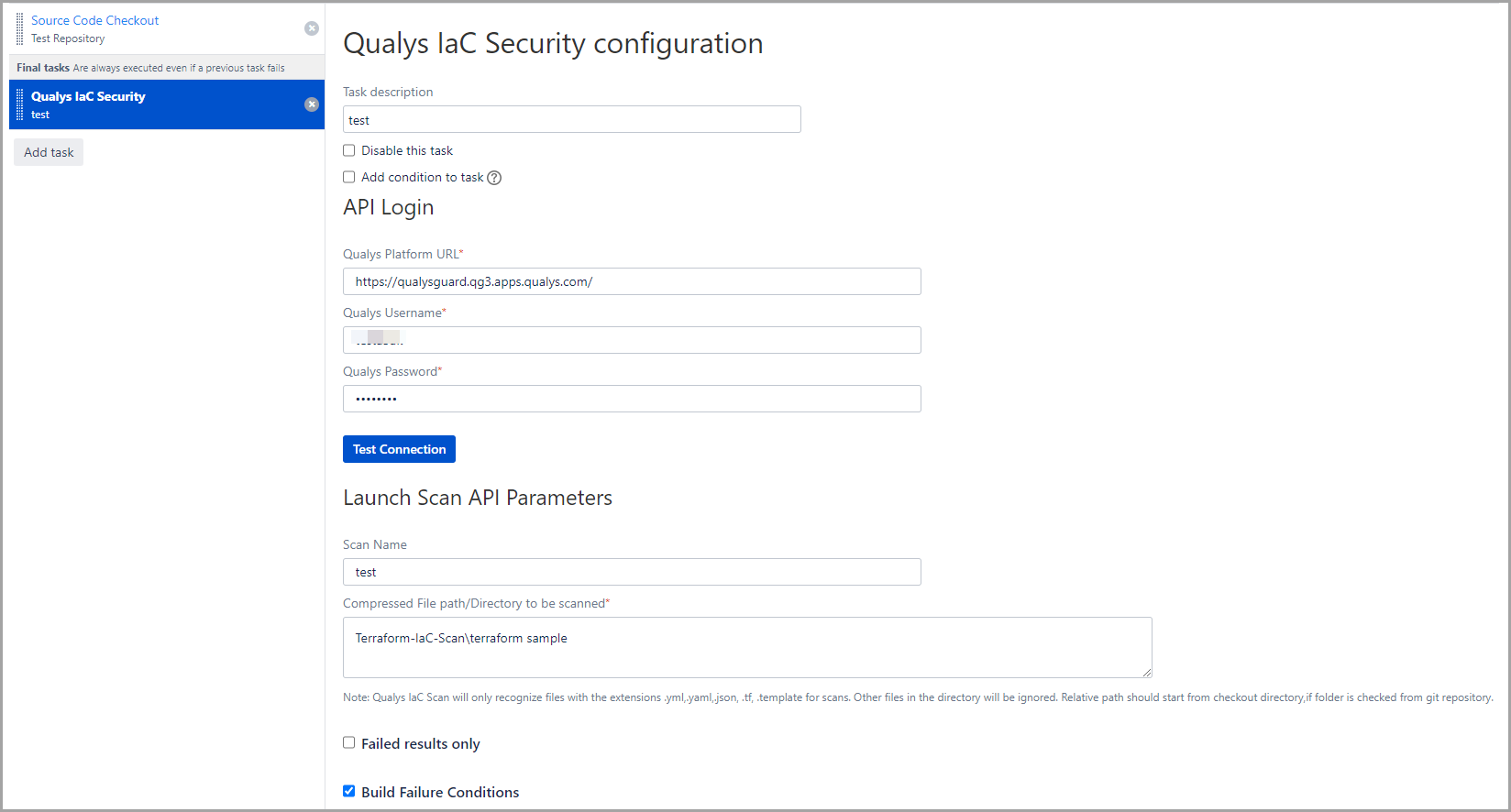Click the 'Launch Scan API Parameters' heading
Viewport: 1511px width, 812px height.
(x=478, y=498)
